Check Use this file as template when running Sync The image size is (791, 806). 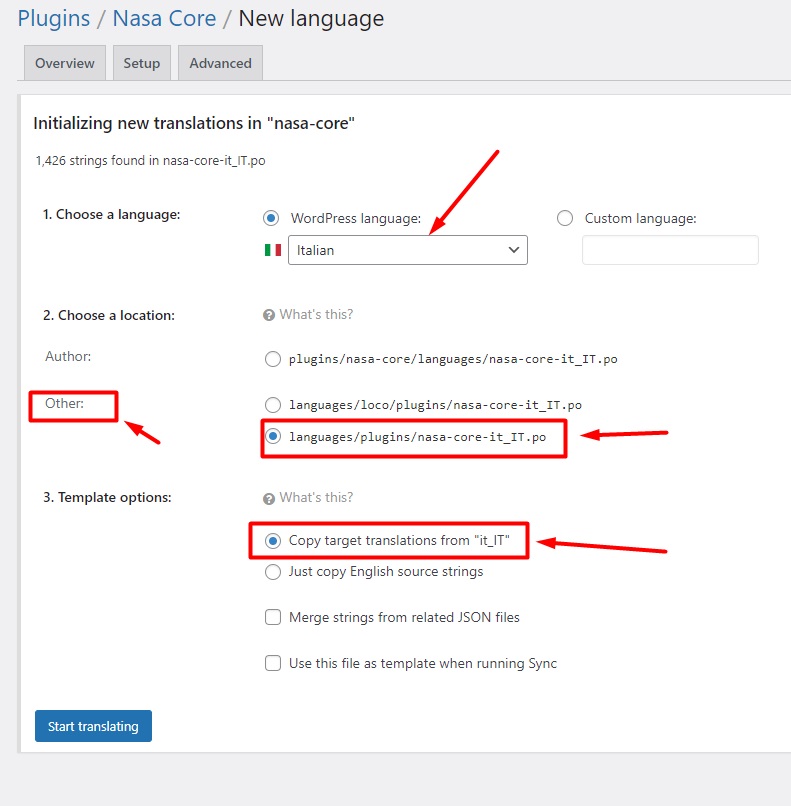(x=273, y=663)
